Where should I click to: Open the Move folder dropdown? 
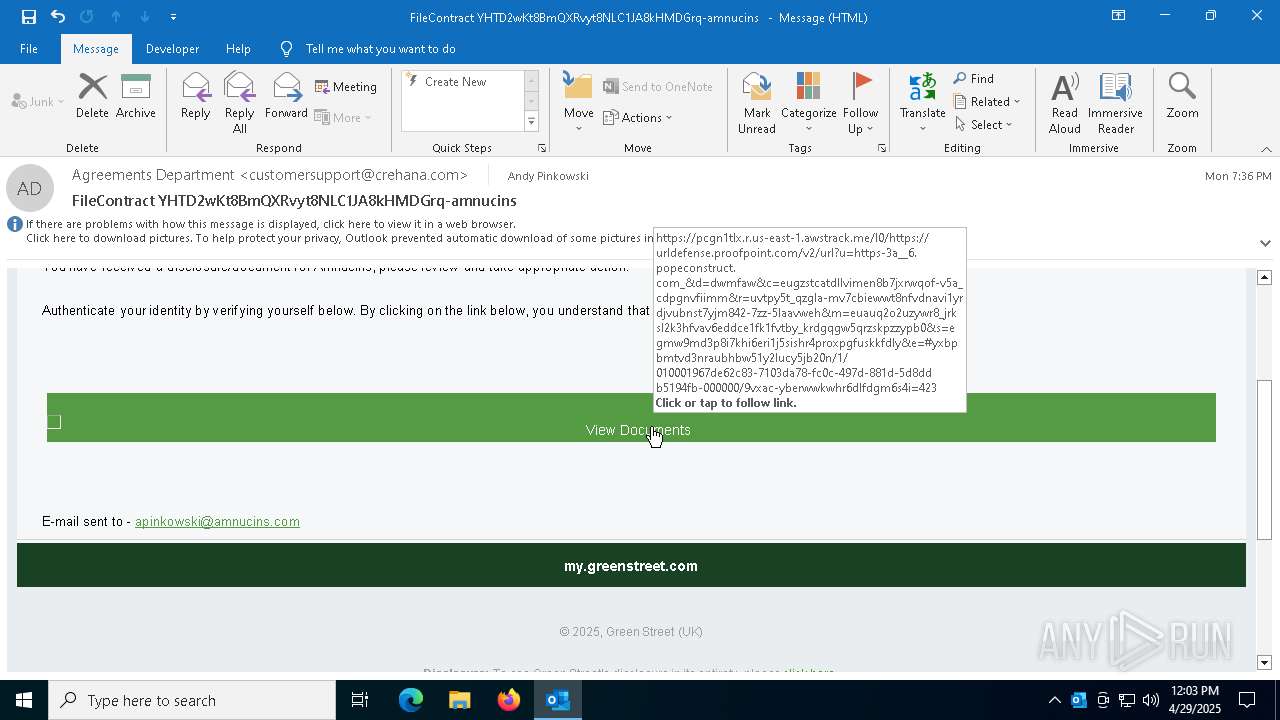tap(578, 102)
